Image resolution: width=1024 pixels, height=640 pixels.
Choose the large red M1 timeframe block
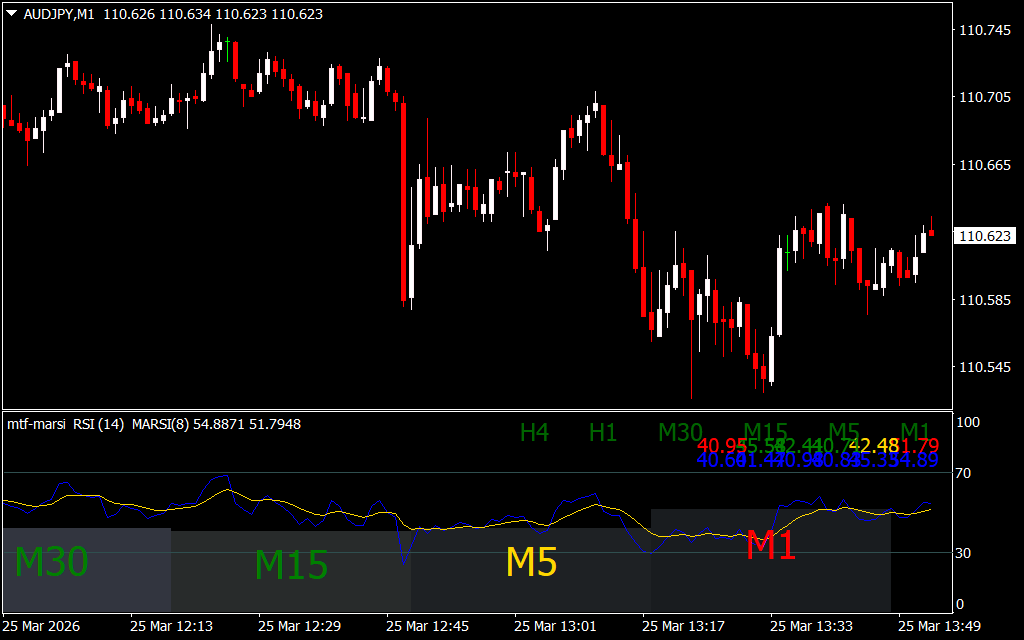772,545
